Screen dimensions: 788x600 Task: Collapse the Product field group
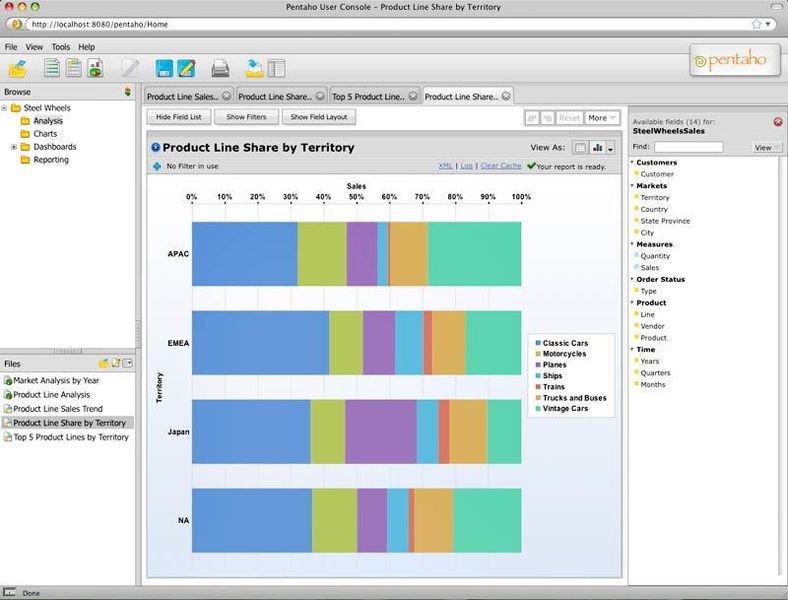pos(632,303)
